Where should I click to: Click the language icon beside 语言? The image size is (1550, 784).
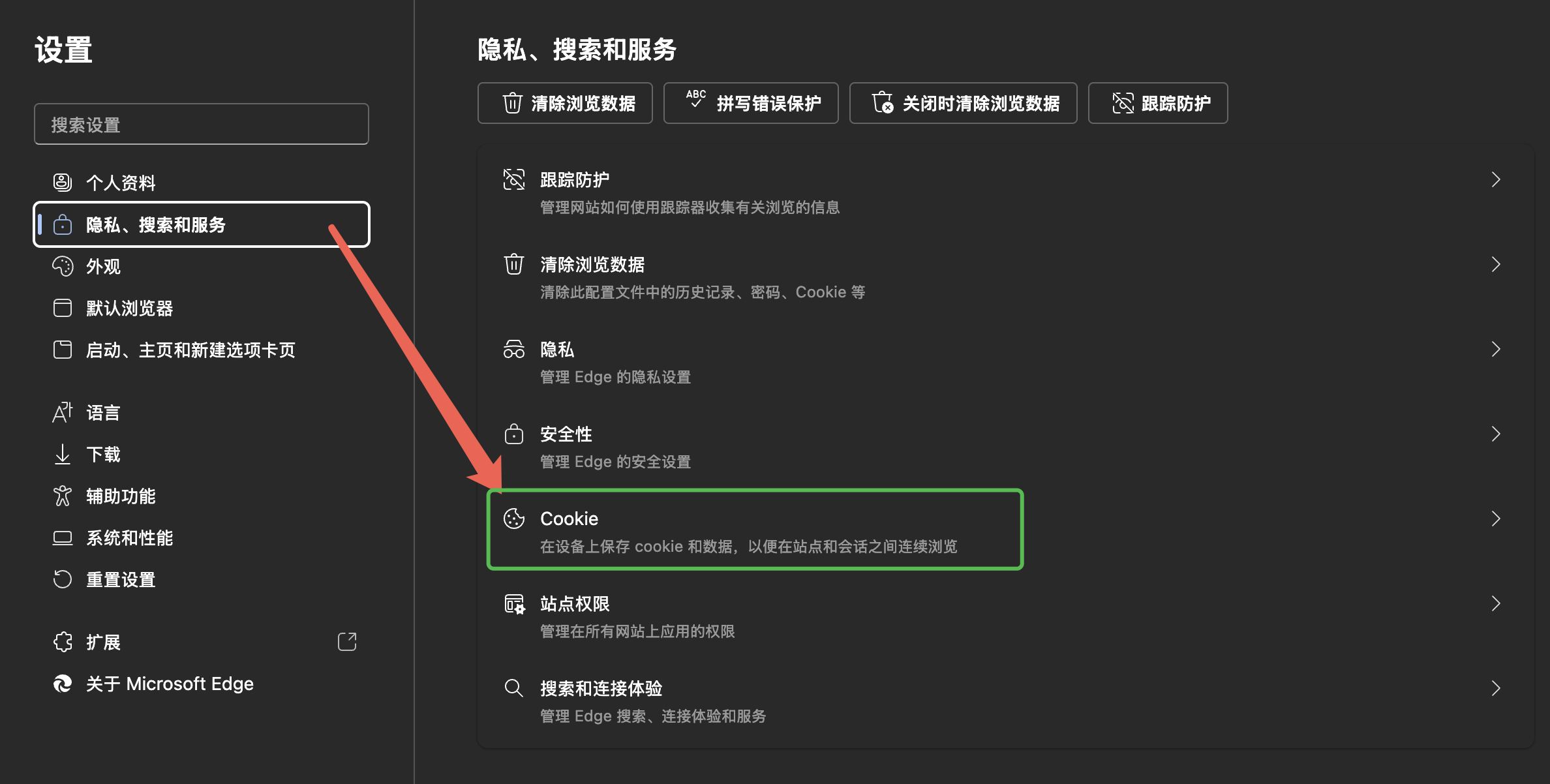(63, 412)
